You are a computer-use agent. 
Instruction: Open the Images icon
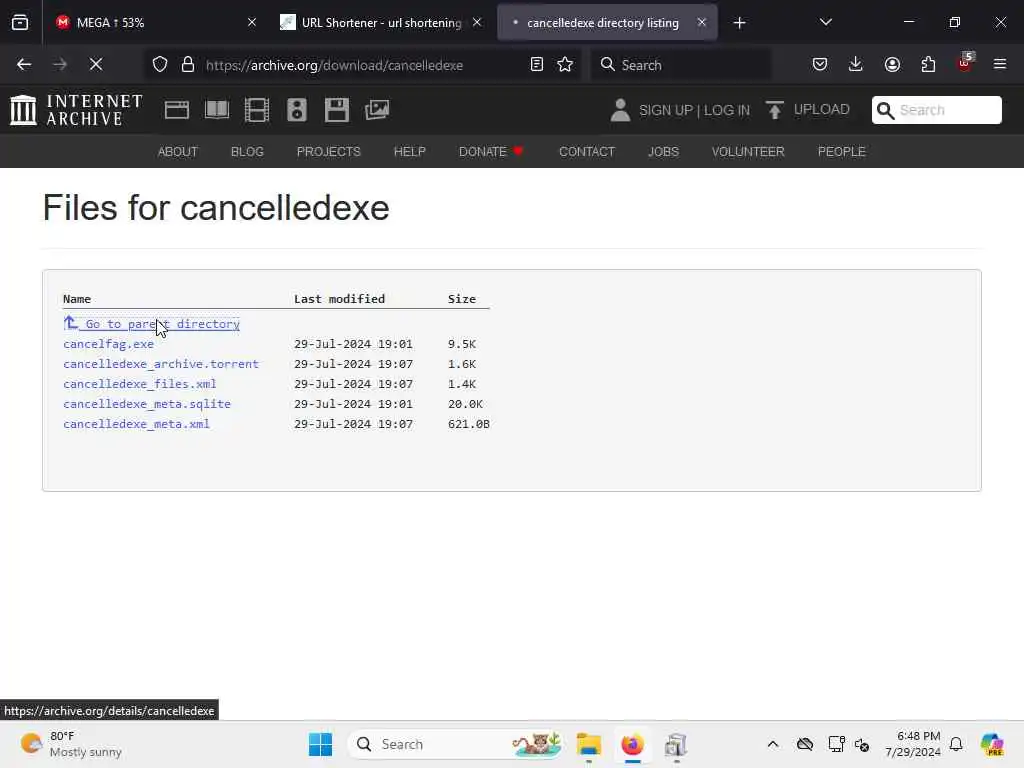coord(377,110)
